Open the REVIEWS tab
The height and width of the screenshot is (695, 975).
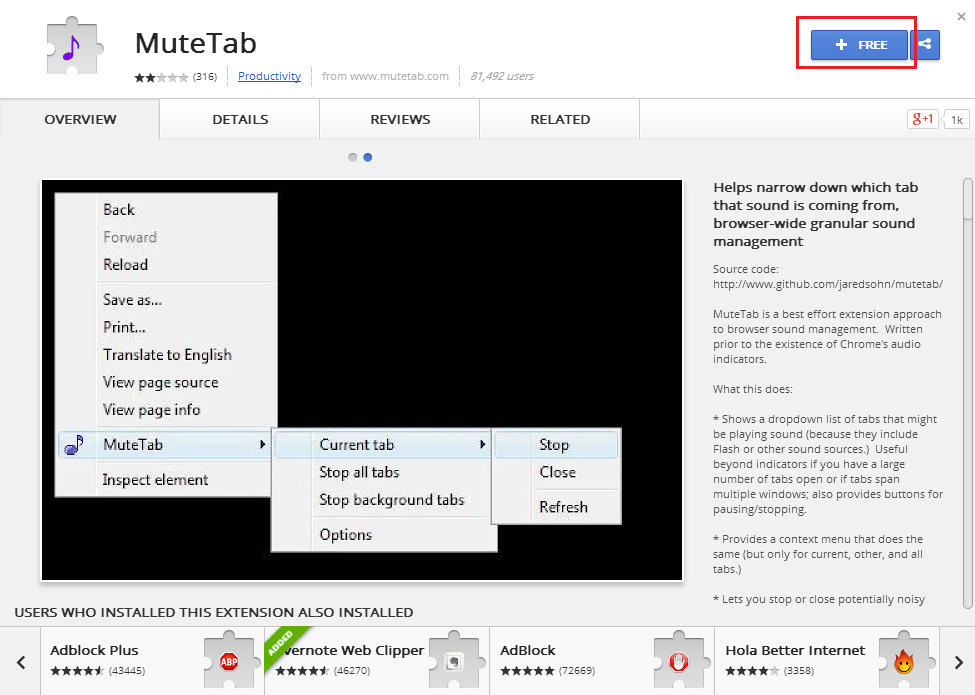(x=400, y=119)
